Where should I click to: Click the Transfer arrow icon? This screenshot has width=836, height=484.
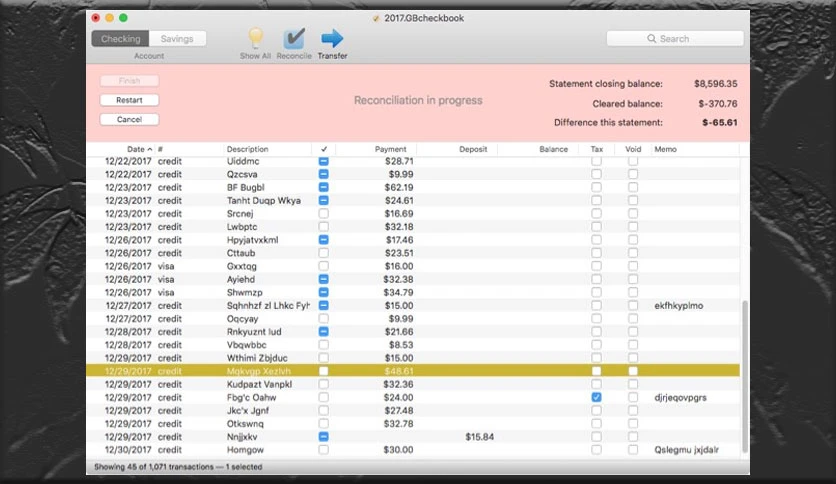(x=332, y=38)
